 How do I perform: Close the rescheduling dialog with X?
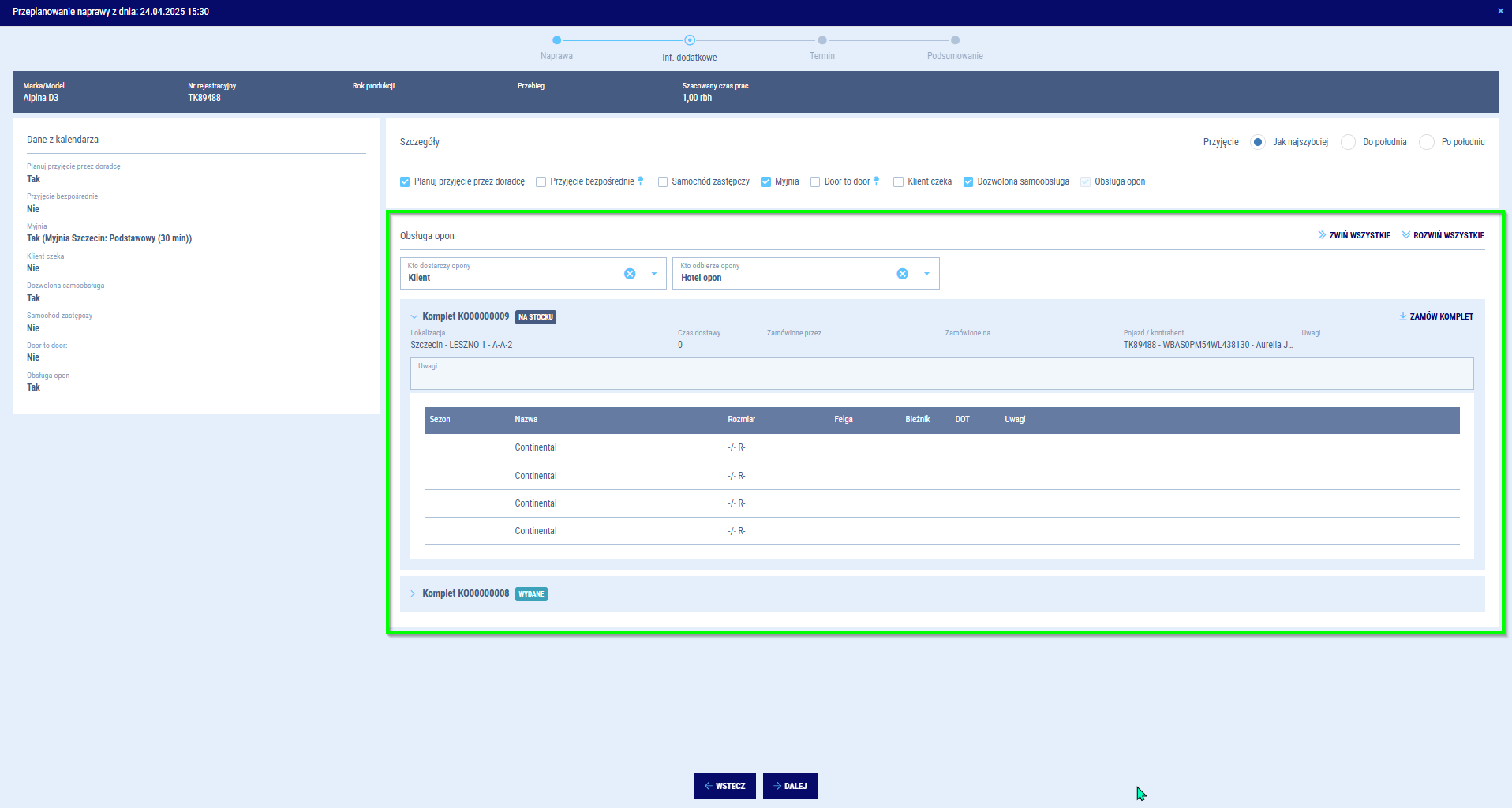coord(1500,11)
